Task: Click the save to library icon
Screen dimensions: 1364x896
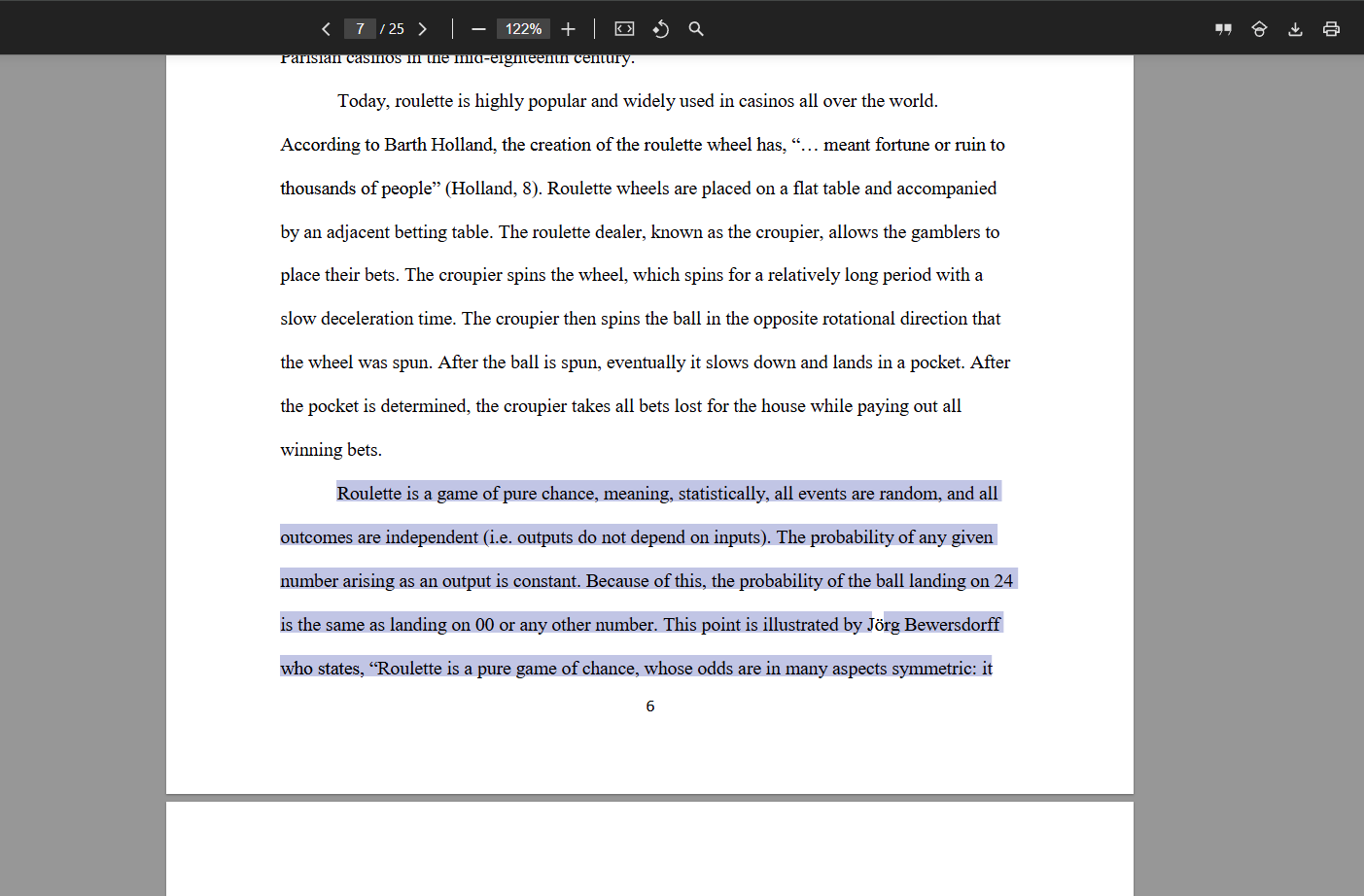Action: (1259, 29)
